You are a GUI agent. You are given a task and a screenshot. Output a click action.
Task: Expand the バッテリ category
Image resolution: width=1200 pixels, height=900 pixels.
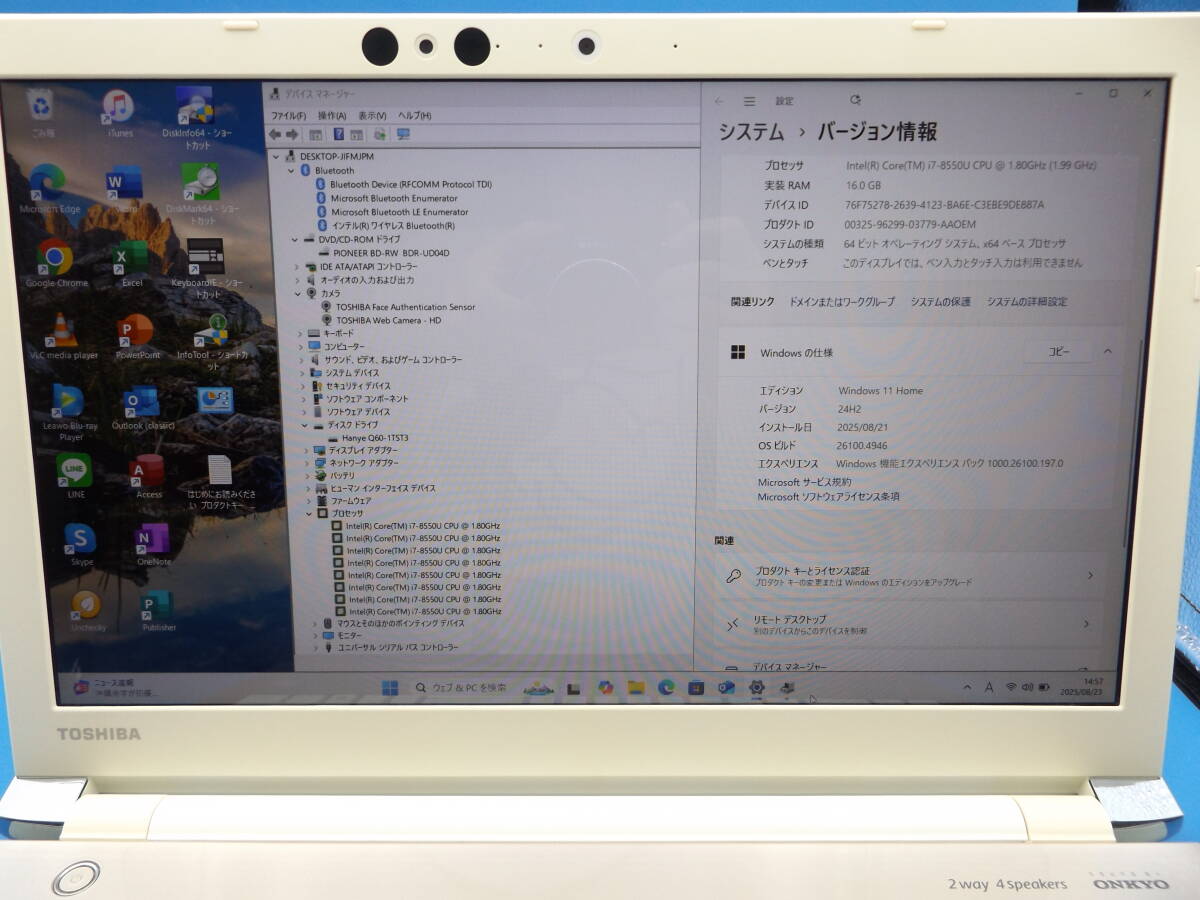309,476
